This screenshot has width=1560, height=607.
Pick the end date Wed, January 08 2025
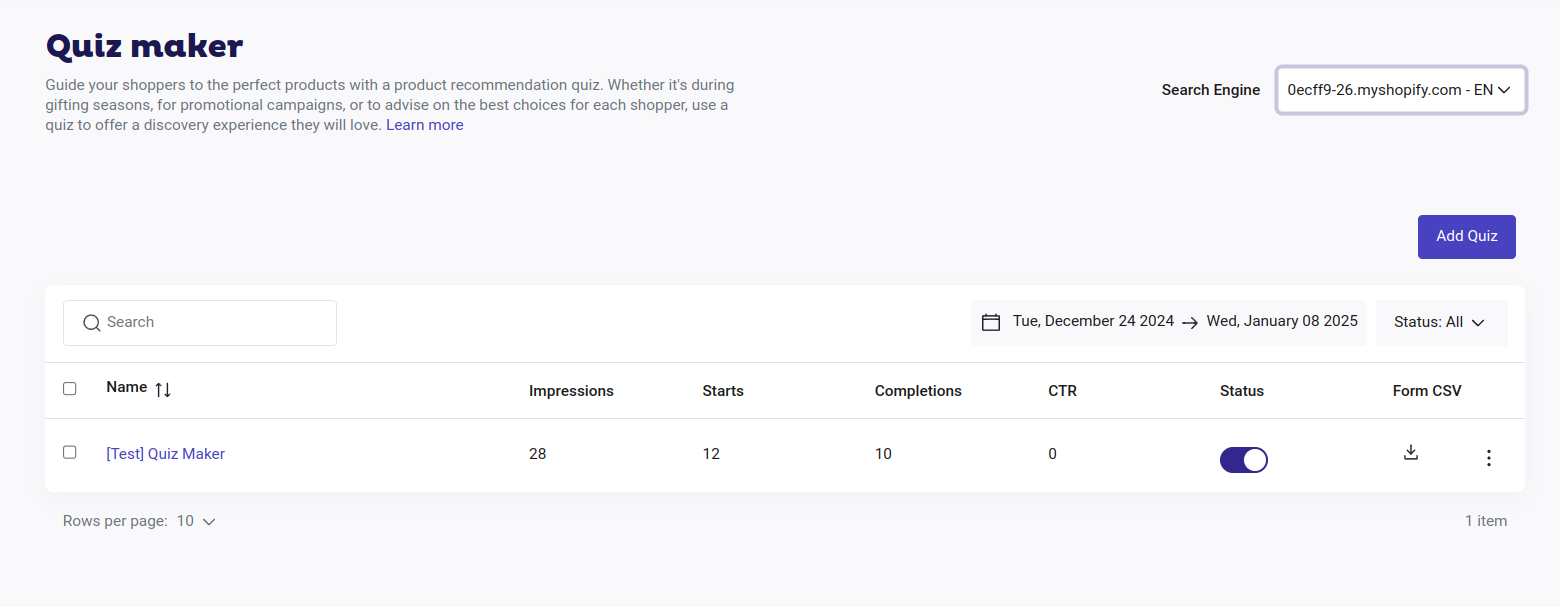click(x=1282, y=321)
